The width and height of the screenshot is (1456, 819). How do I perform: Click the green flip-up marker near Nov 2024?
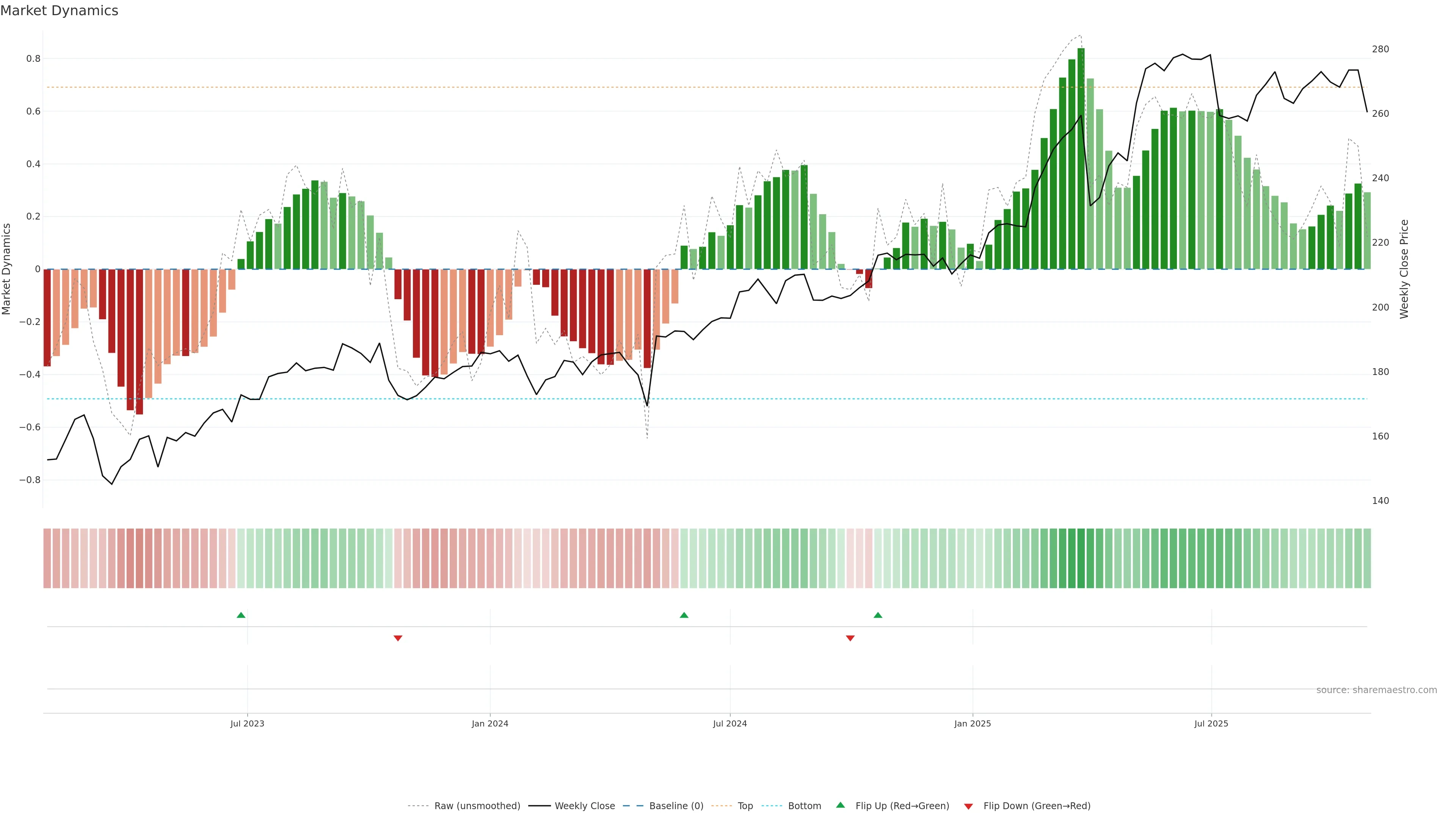pyautogui.click(x=878, y=615)
